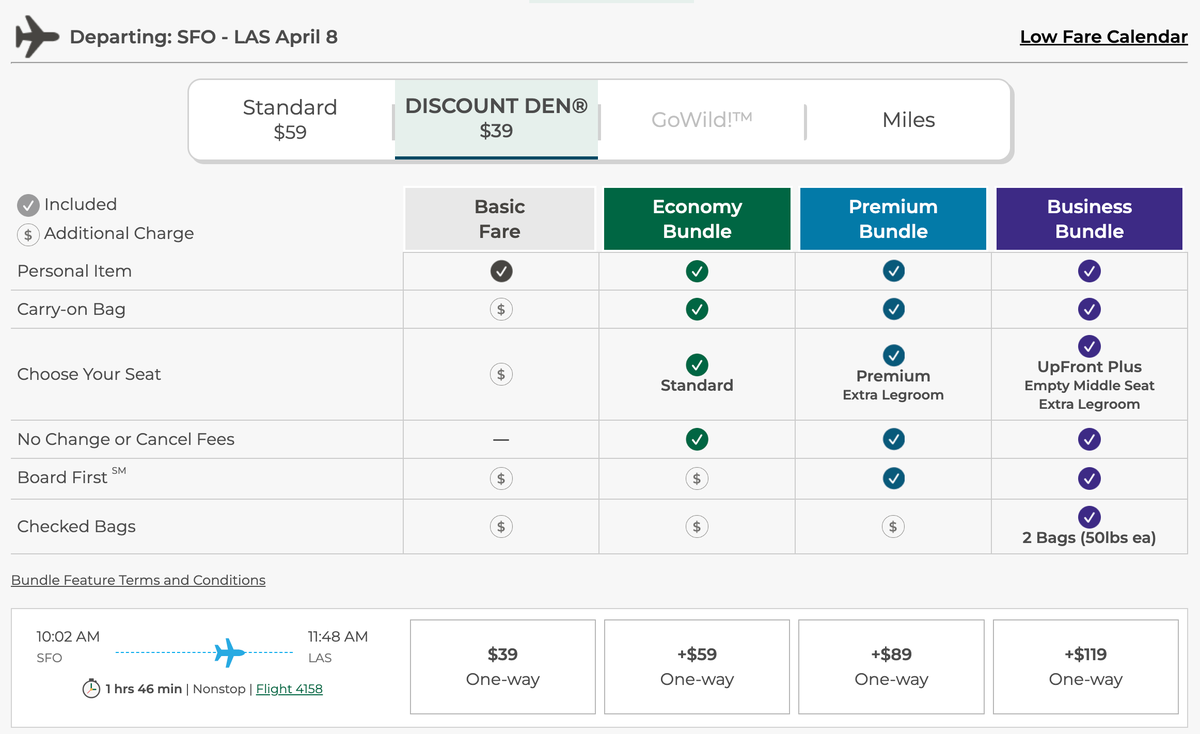Select the $39 One-way Basic Fare

[x=502, y=666]
